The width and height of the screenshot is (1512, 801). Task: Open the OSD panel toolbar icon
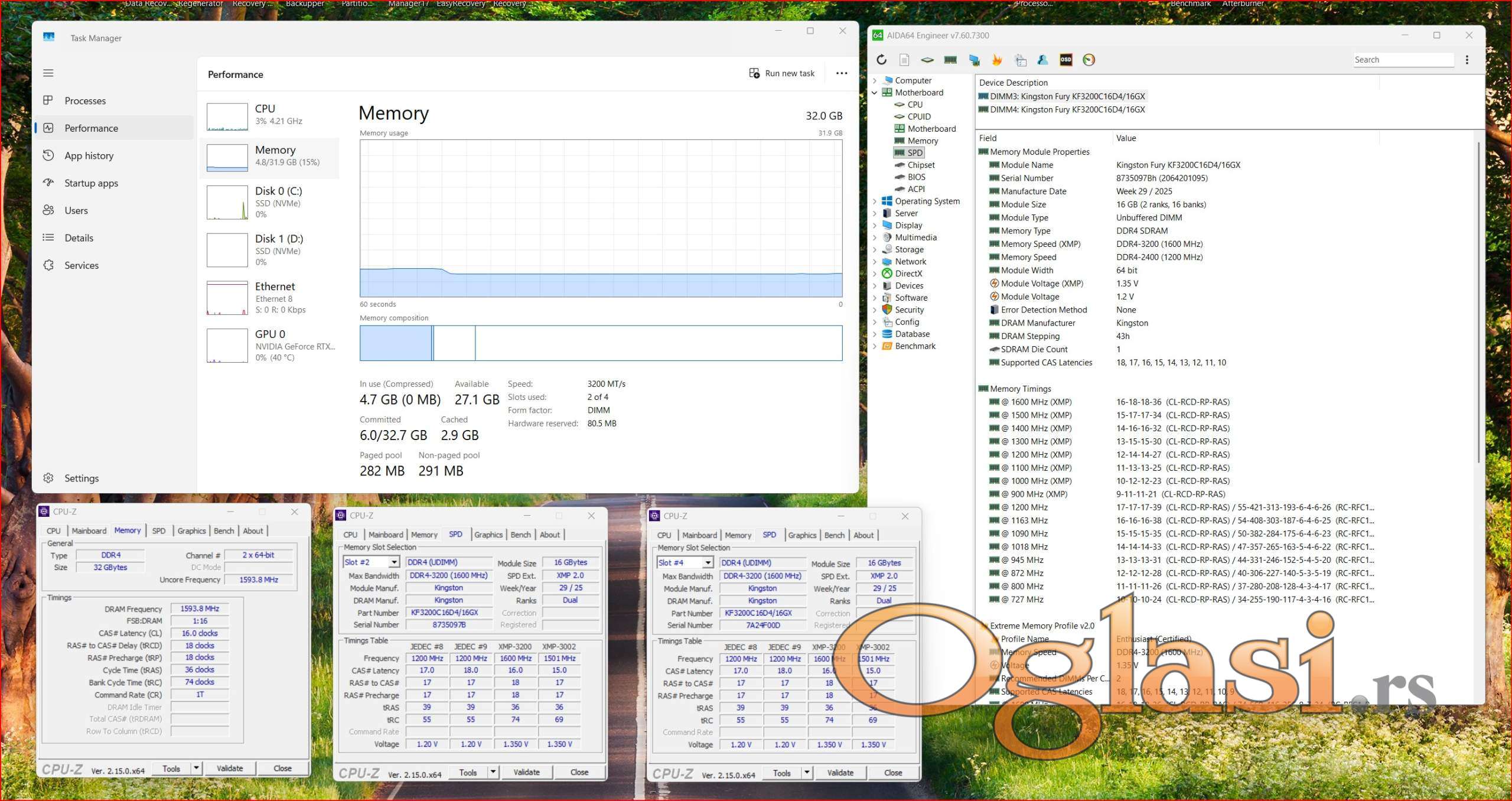[1065, 60]
